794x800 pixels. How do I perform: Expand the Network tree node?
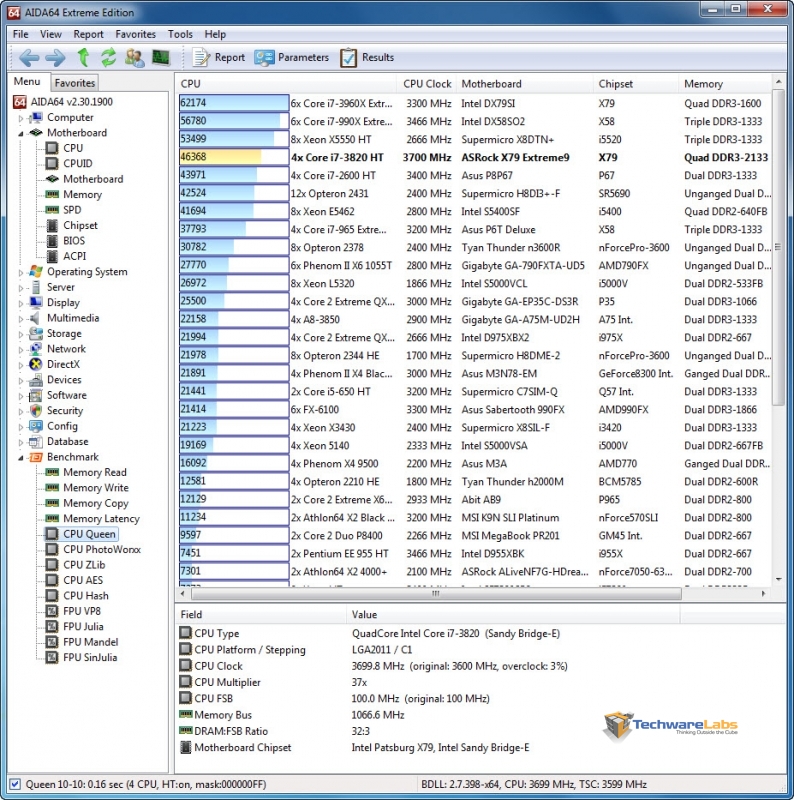pos(20,349)
